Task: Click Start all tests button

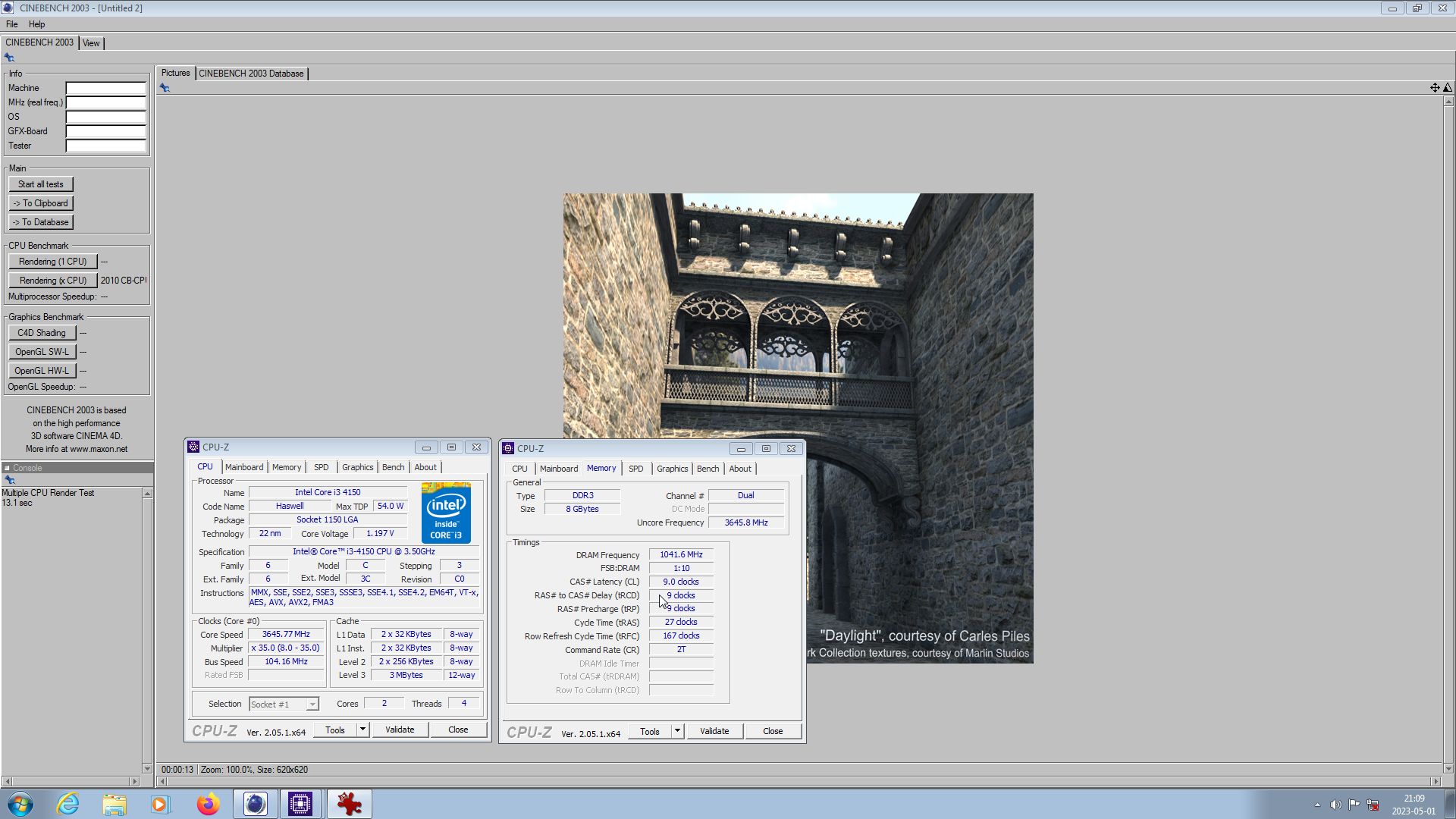Action: pos(41,184)
